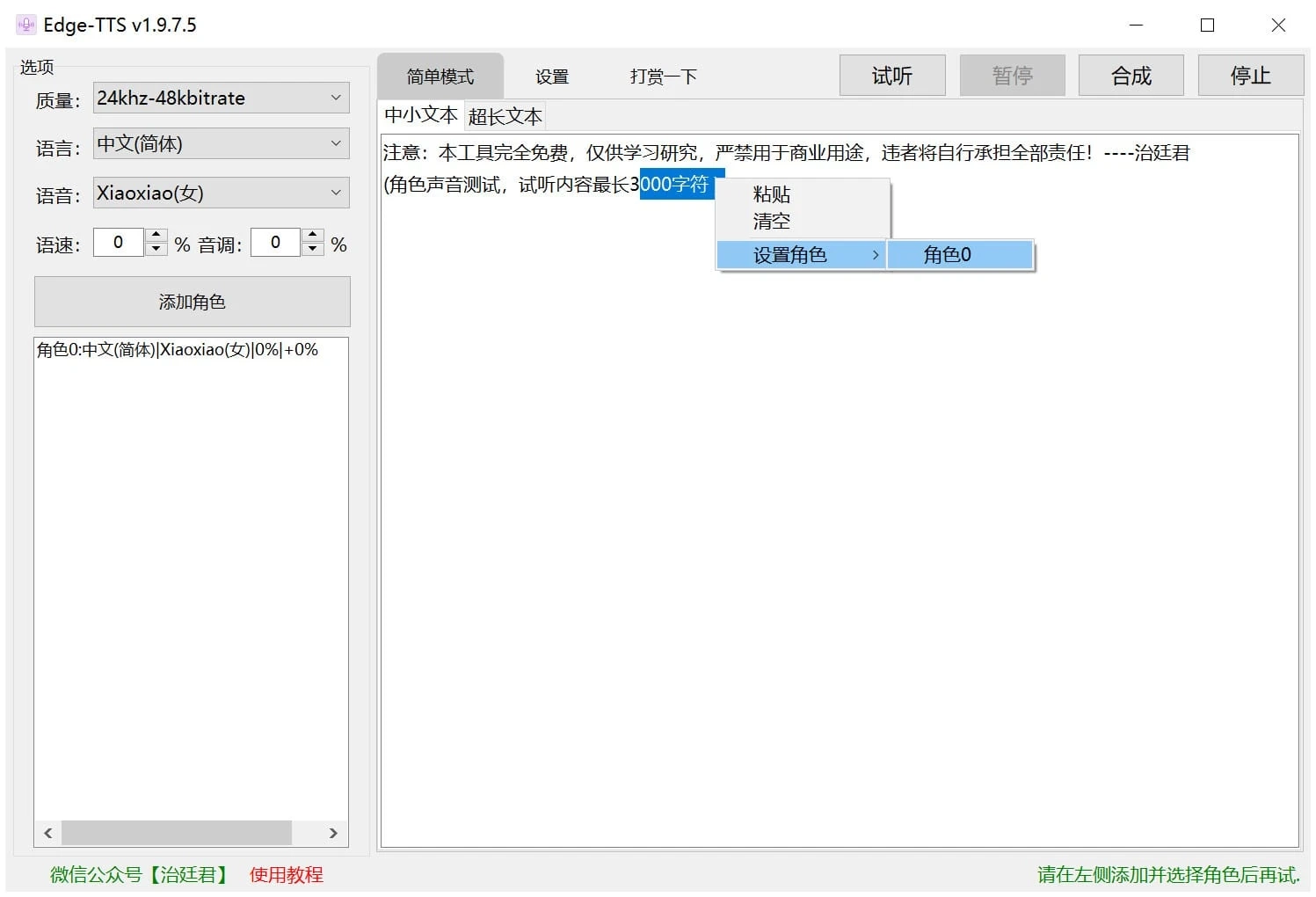
Task: Open the 使用教程 tutorial link
Action: click(286, 875)
